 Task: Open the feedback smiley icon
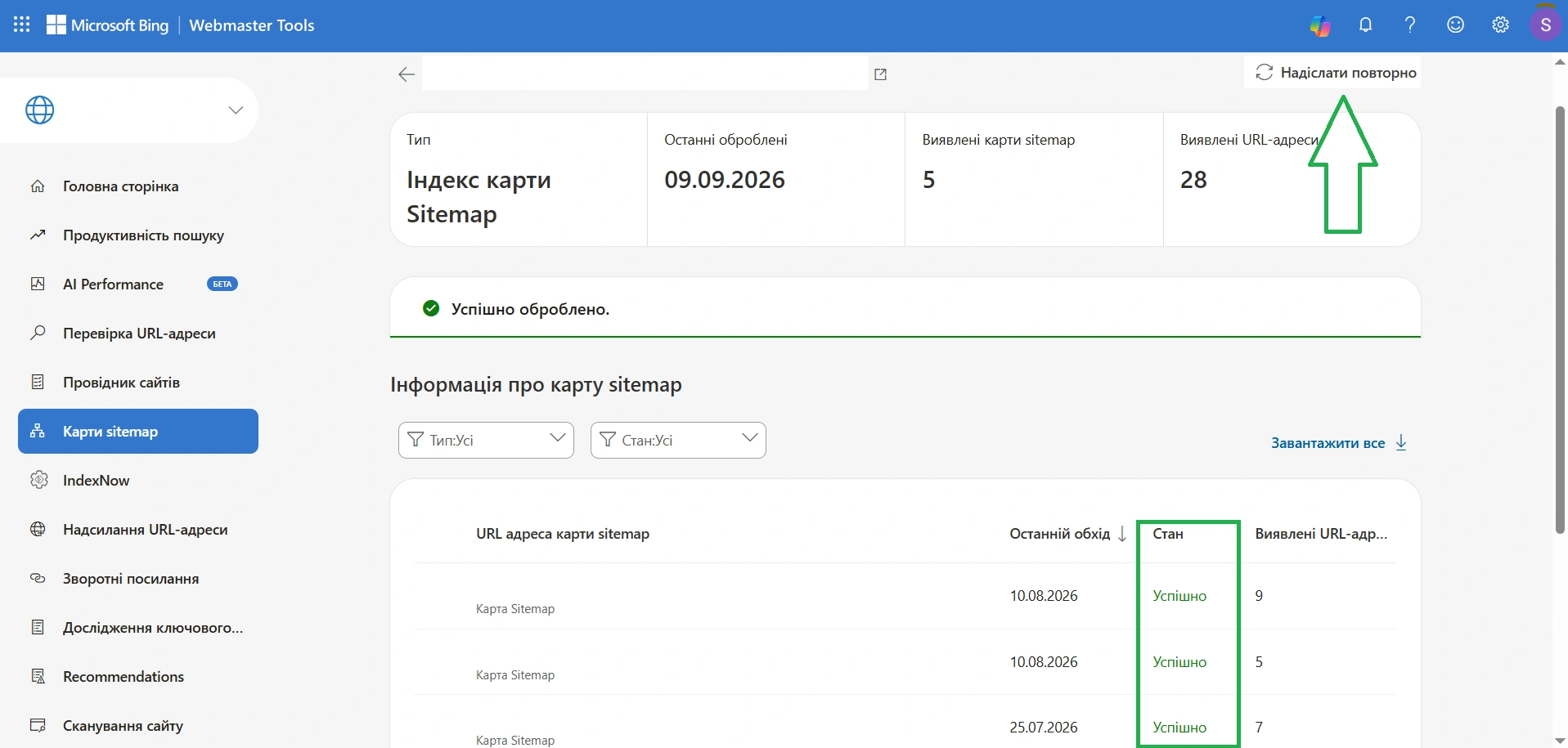click(x=1455, y=25)
